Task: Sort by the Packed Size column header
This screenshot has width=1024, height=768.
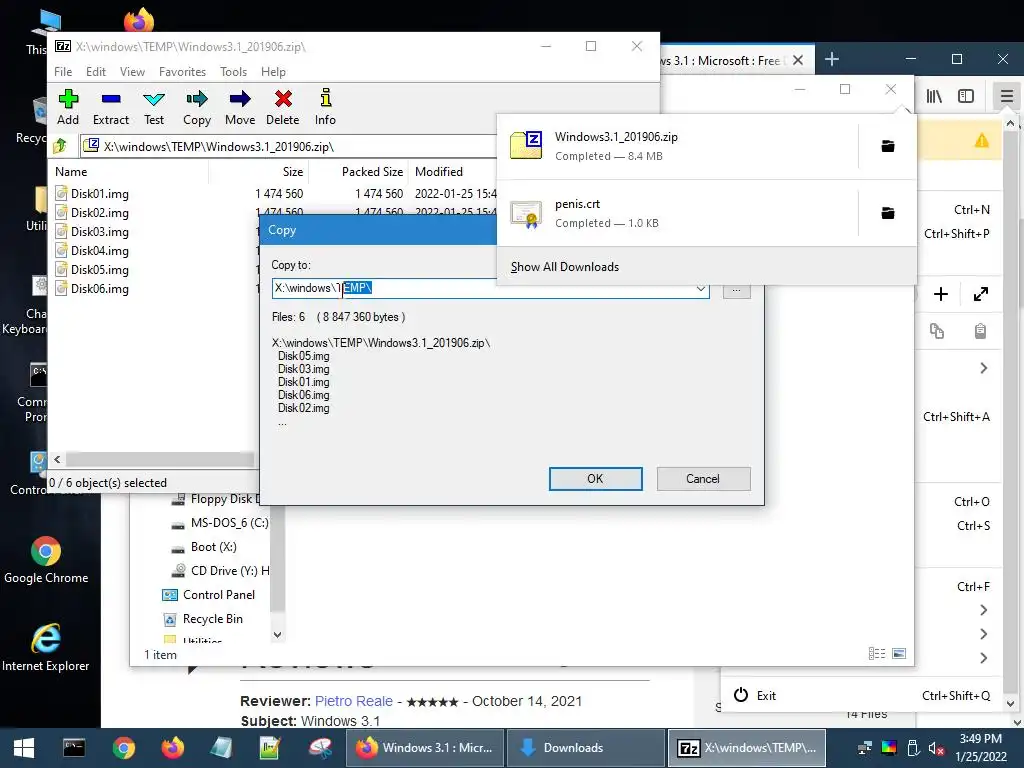Action: tap(359, 172)
